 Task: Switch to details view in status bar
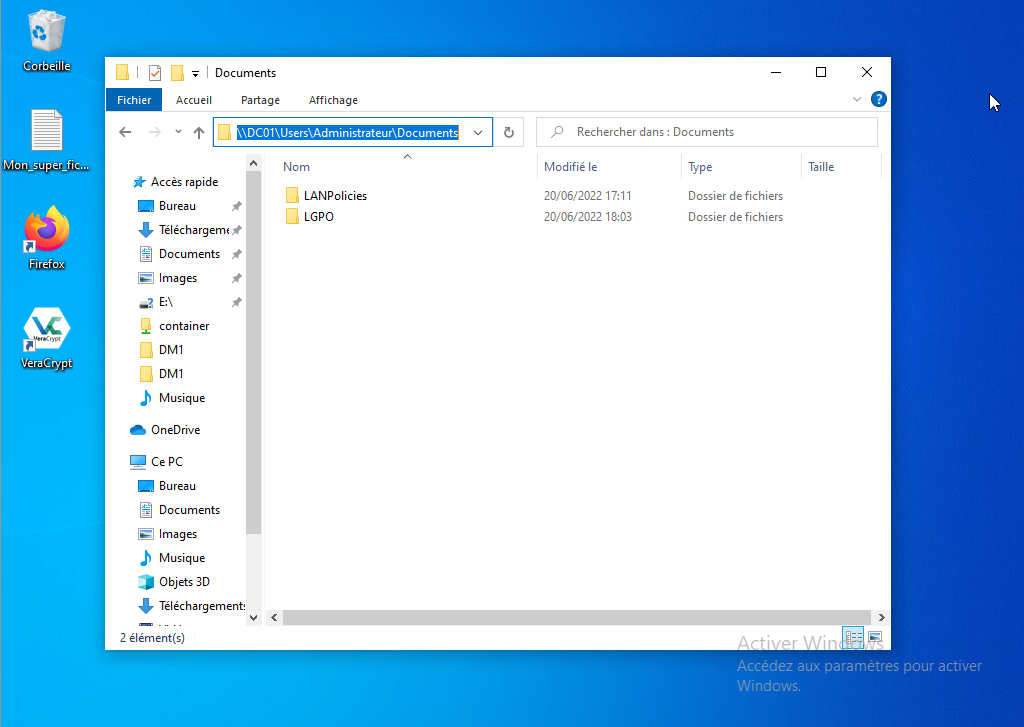[x=854, y=637]
